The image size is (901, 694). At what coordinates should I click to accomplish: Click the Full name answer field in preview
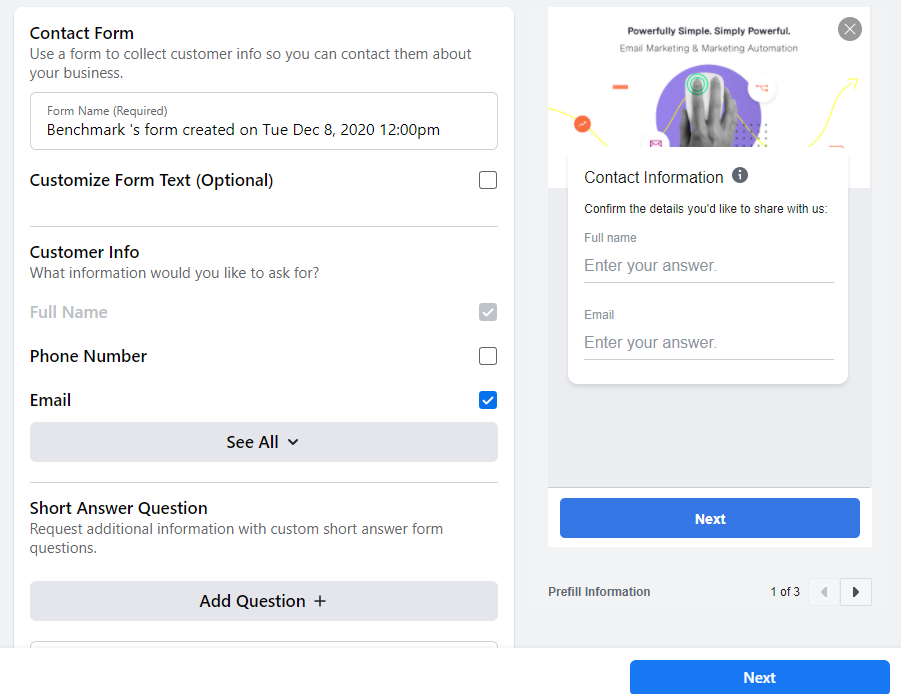point(708,266)
